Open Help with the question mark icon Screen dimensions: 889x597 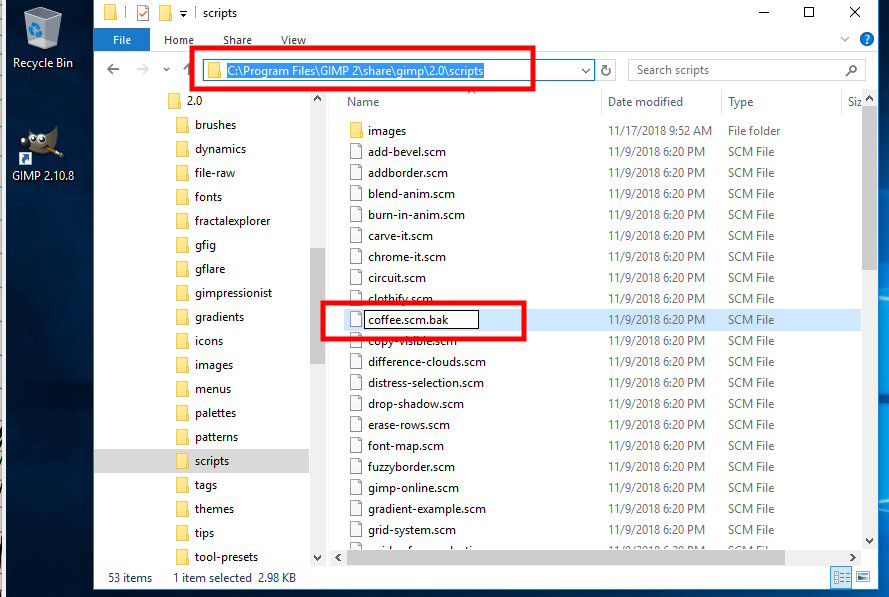(866, 39)
